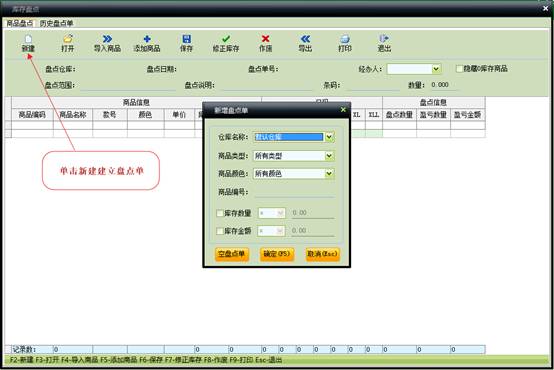Click the 盘点说明 input field

(268, 85)
